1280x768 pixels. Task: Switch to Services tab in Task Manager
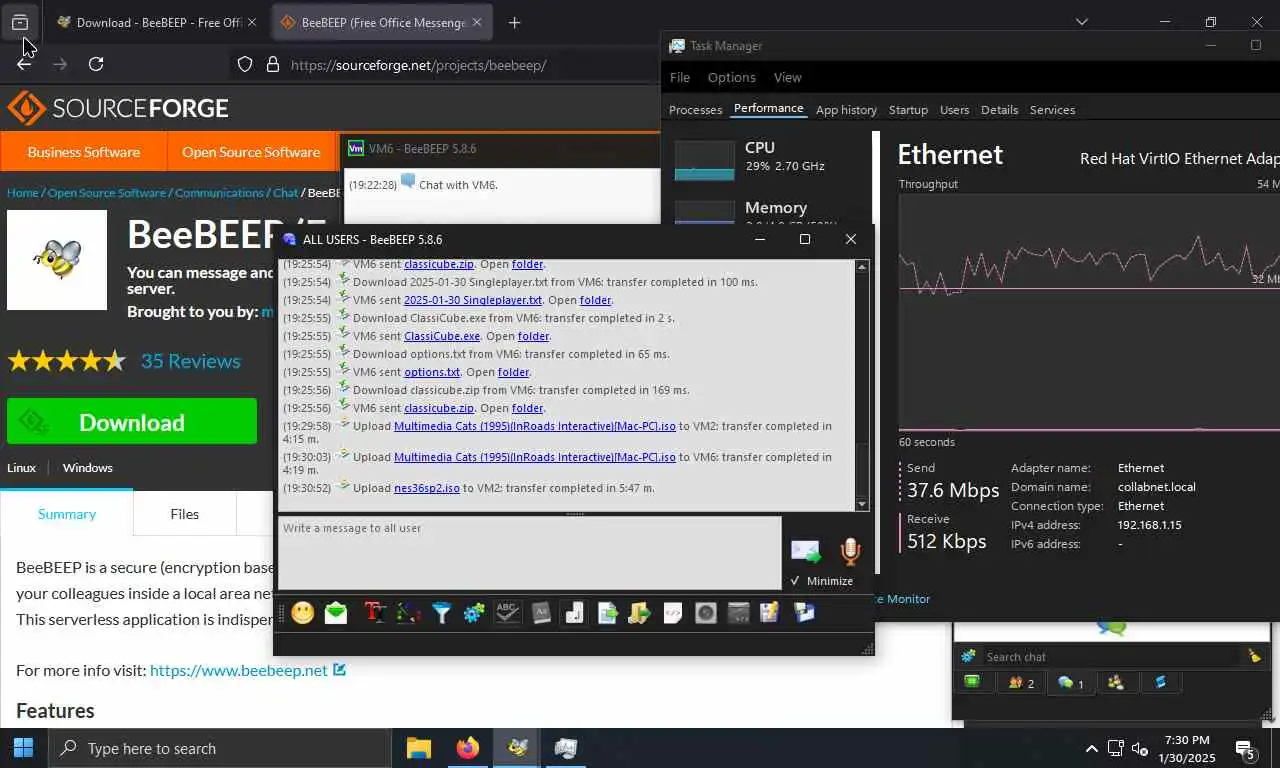(x=1052, y=110)
